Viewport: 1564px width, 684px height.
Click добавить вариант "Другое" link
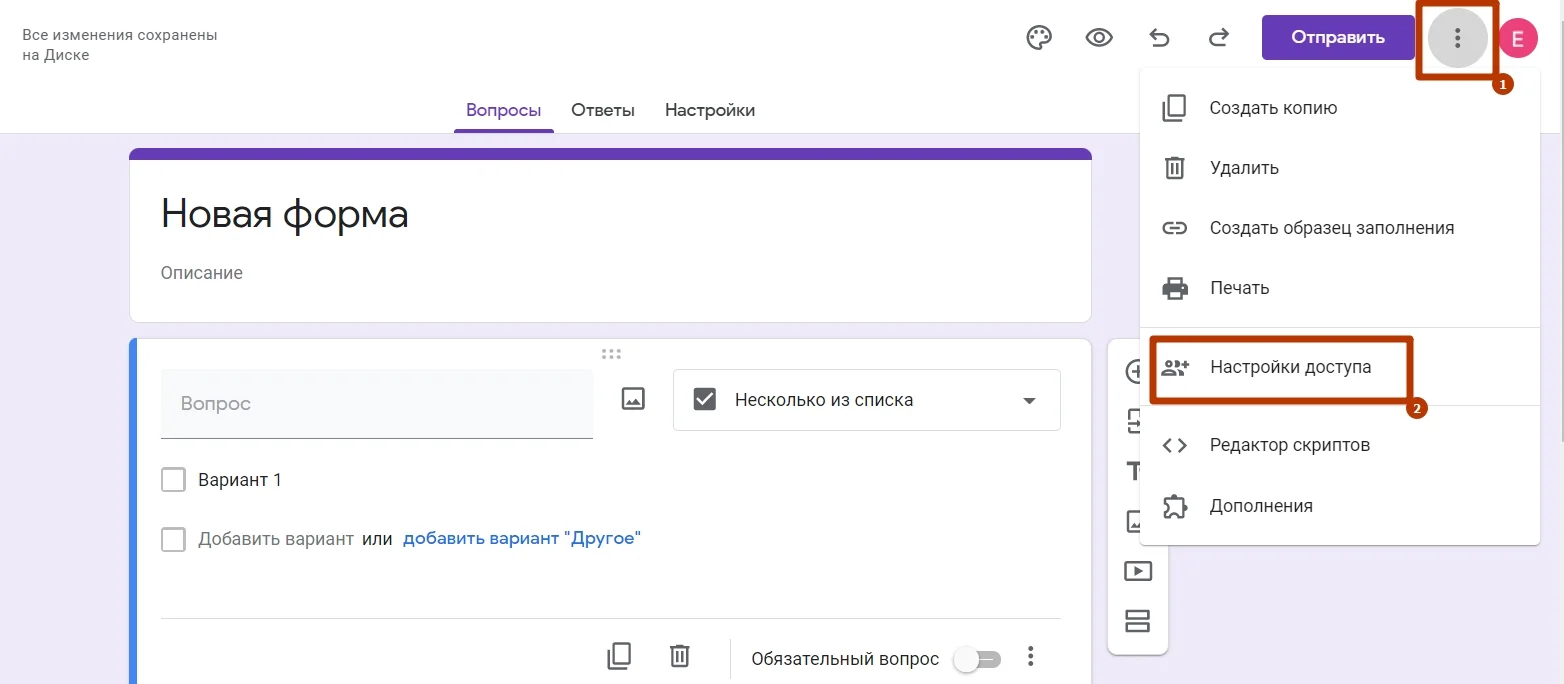521,539
